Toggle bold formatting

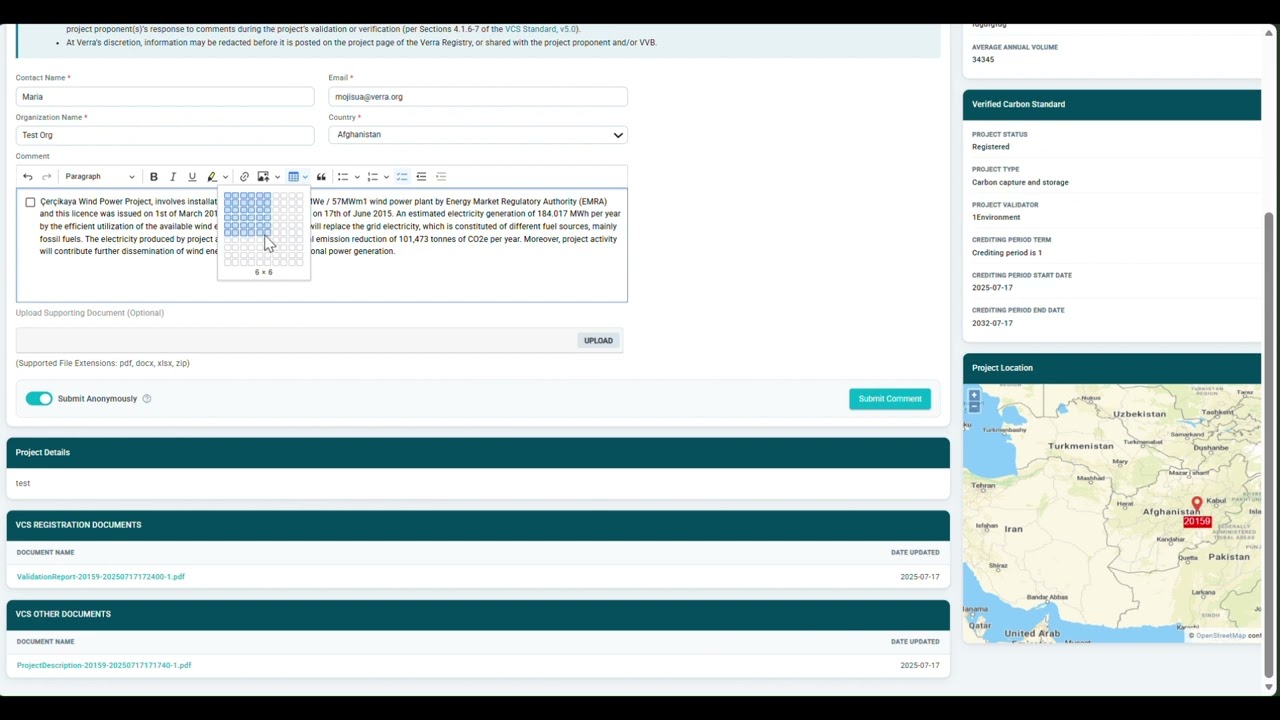click(154, 177)
